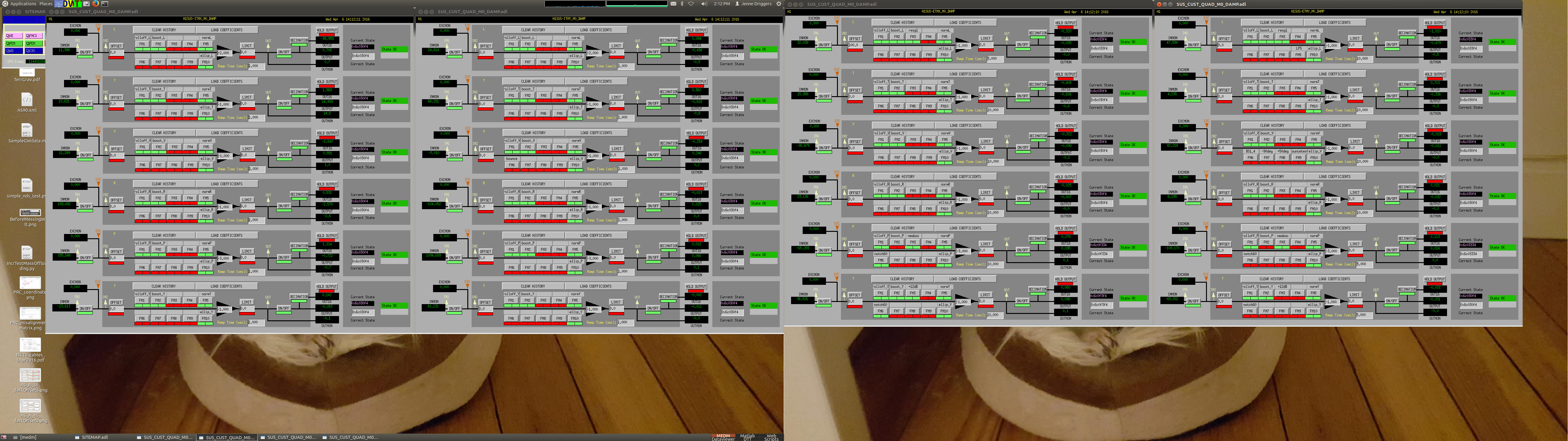
Task: Open the Applications menu
Action: (23, 4)
